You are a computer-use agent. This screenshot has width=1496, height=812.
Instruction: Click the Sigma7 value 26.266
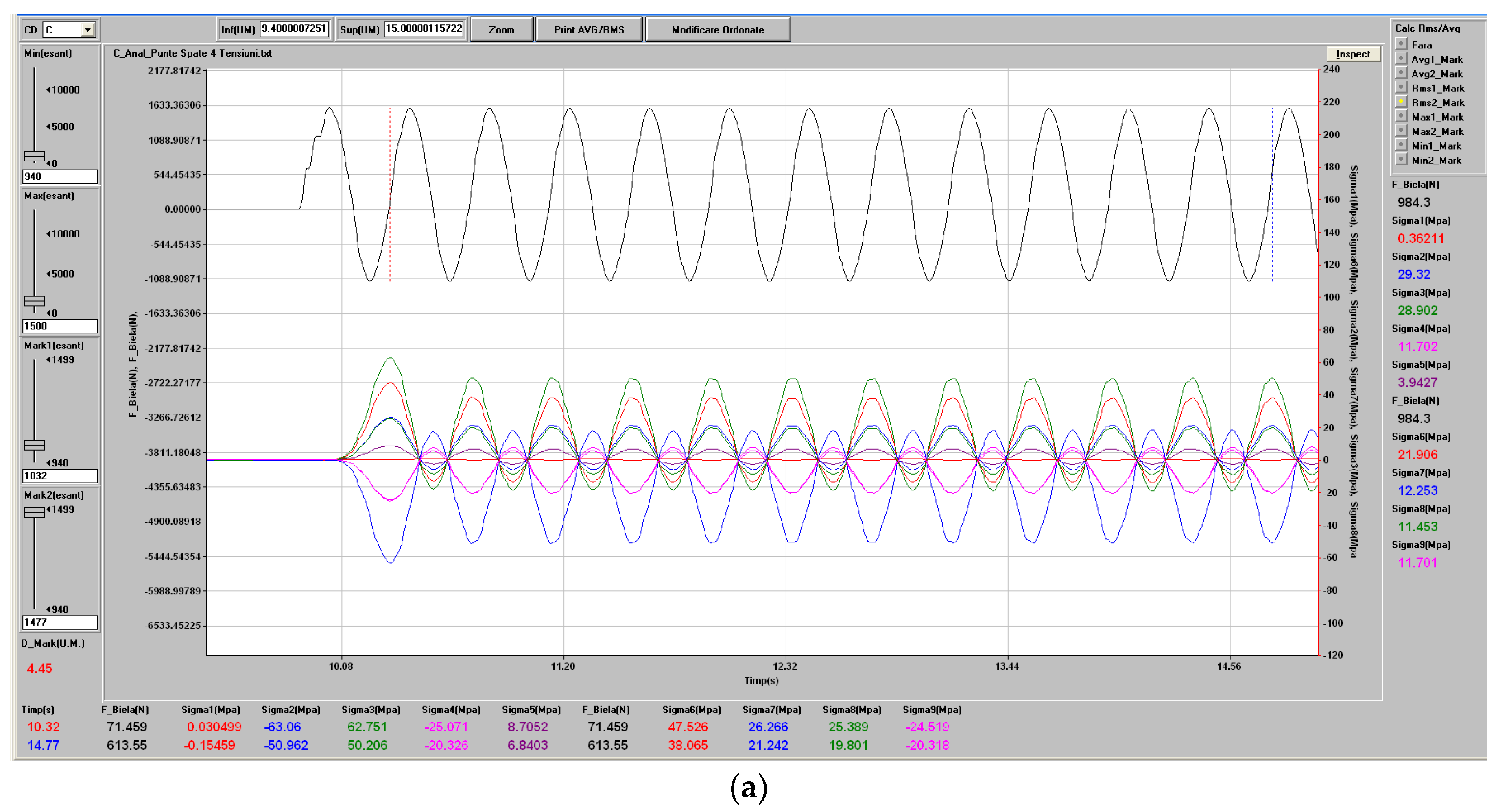(768, 727)
